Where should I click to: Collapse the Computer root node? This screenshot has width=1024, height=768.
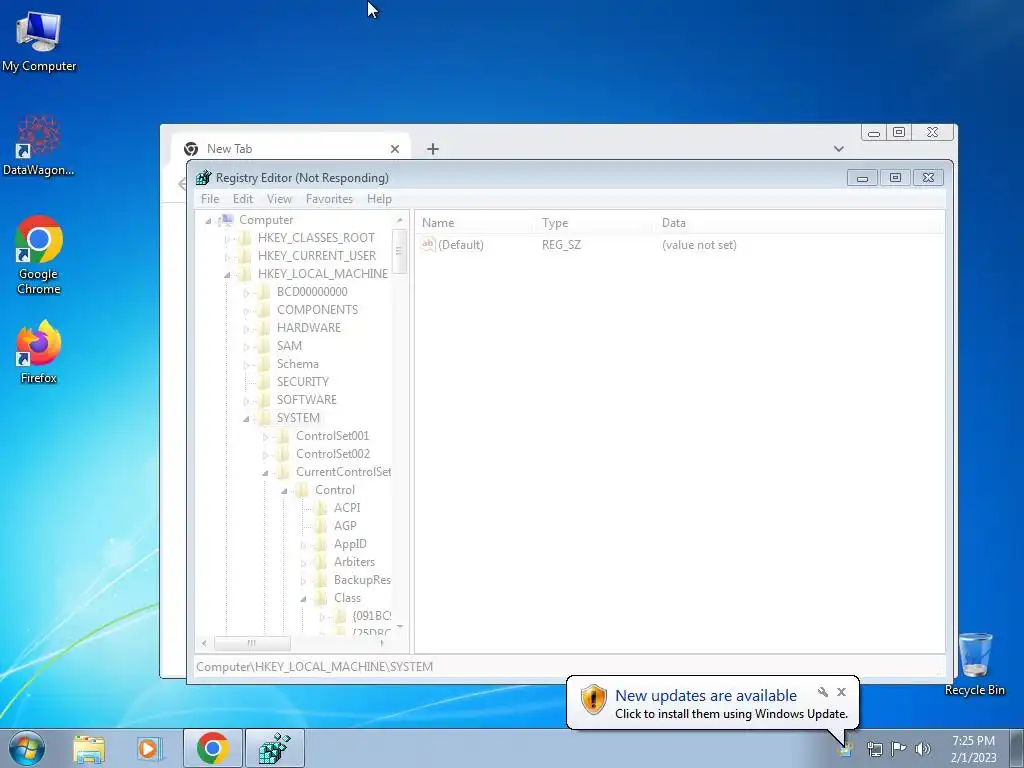coord(208,221)
